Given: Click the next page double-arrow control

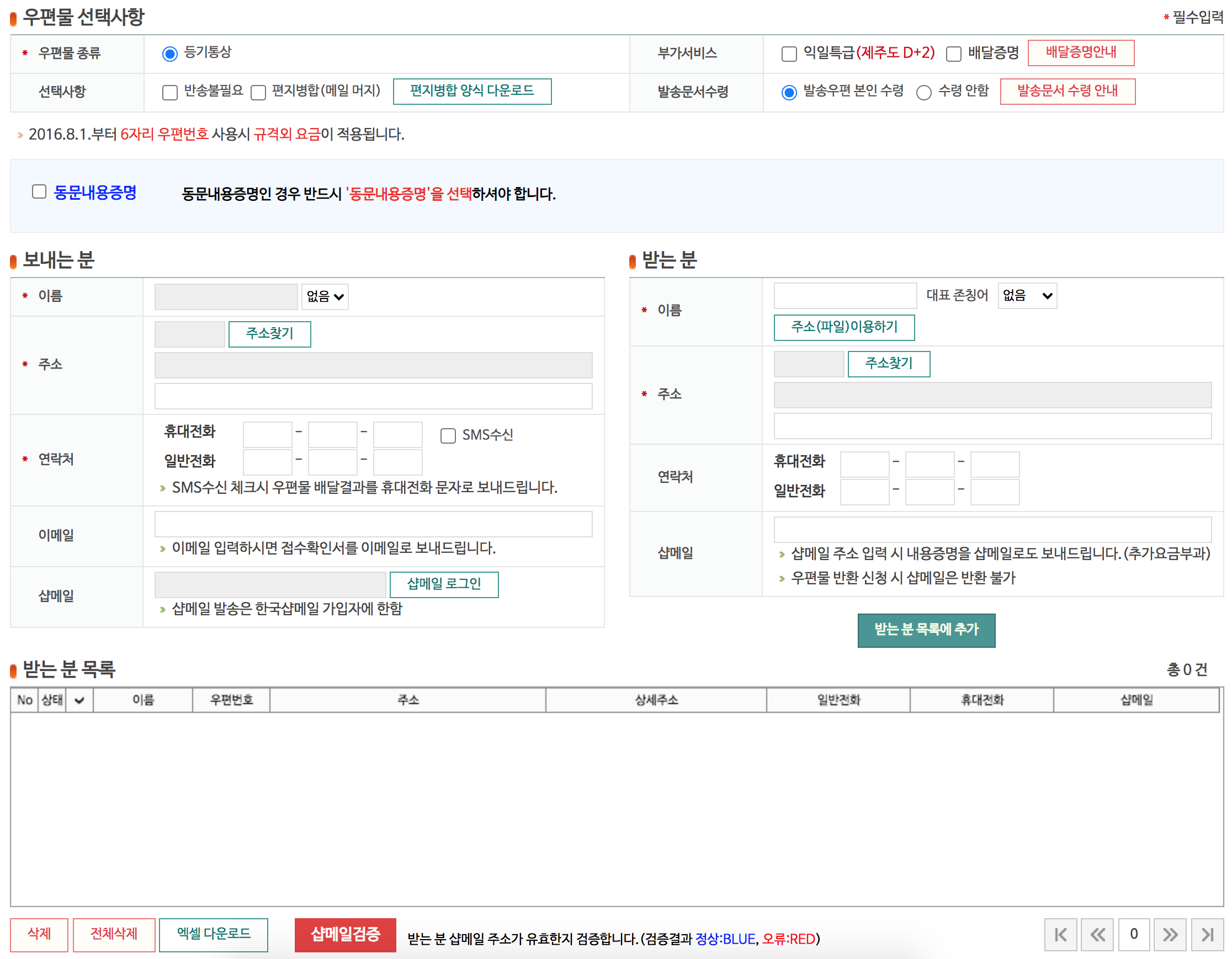Looking at the screenshot, I should click(x=1170, y=934).
